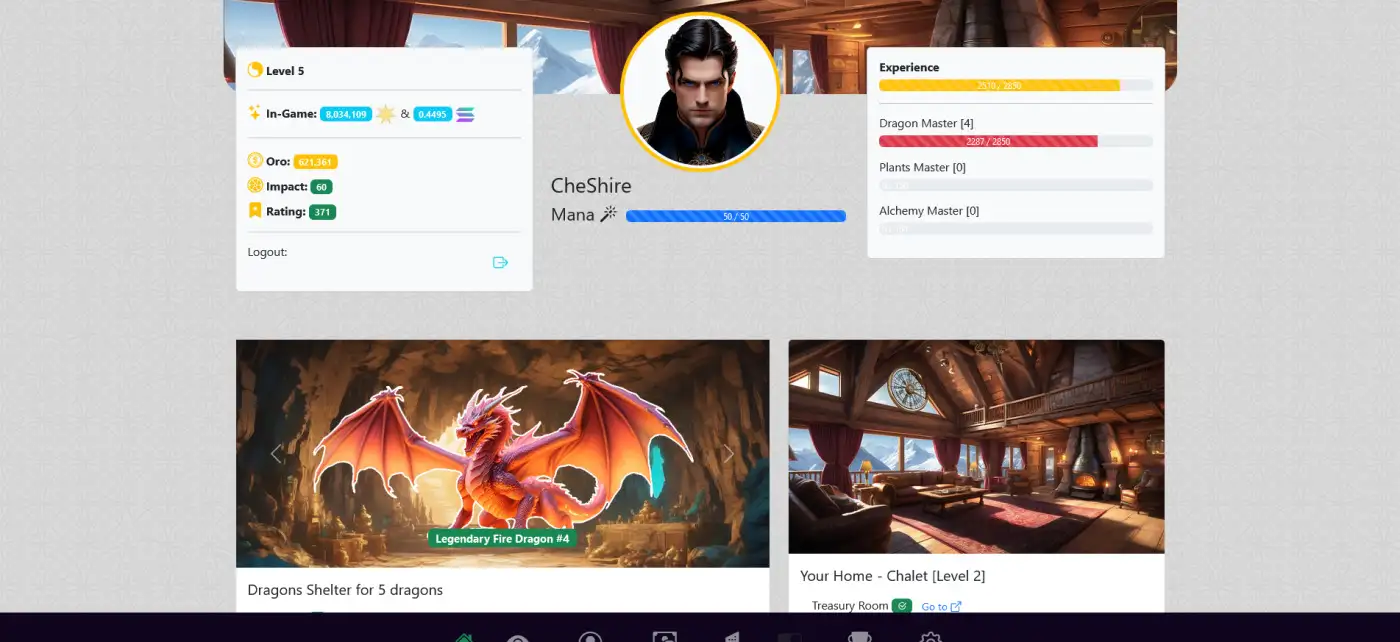Go to home via green house icon
The width and height of the screenshot is (1400, 642).
tap(463, 638)
